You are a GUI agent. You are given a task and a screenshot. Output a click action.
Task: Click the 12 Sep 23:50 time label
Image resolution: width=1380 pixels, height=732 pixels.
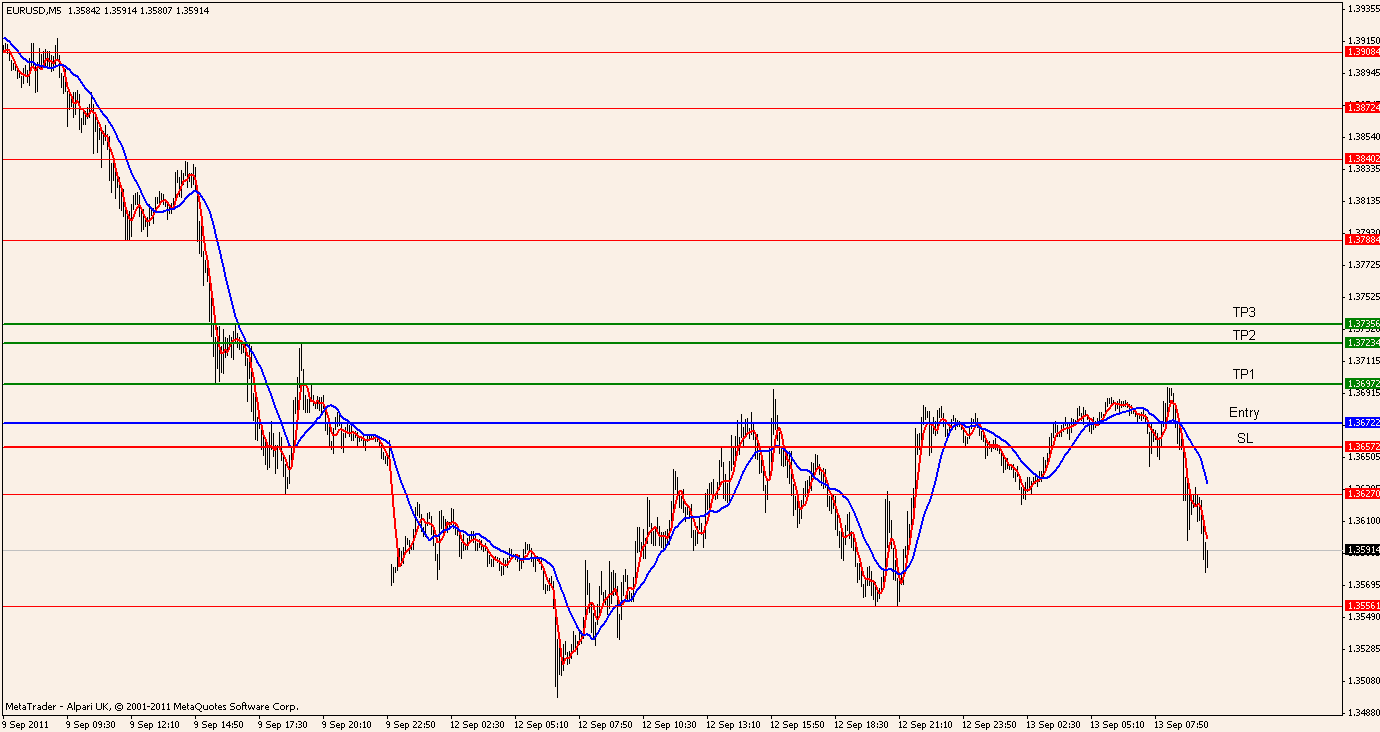(x=989, y=723)
